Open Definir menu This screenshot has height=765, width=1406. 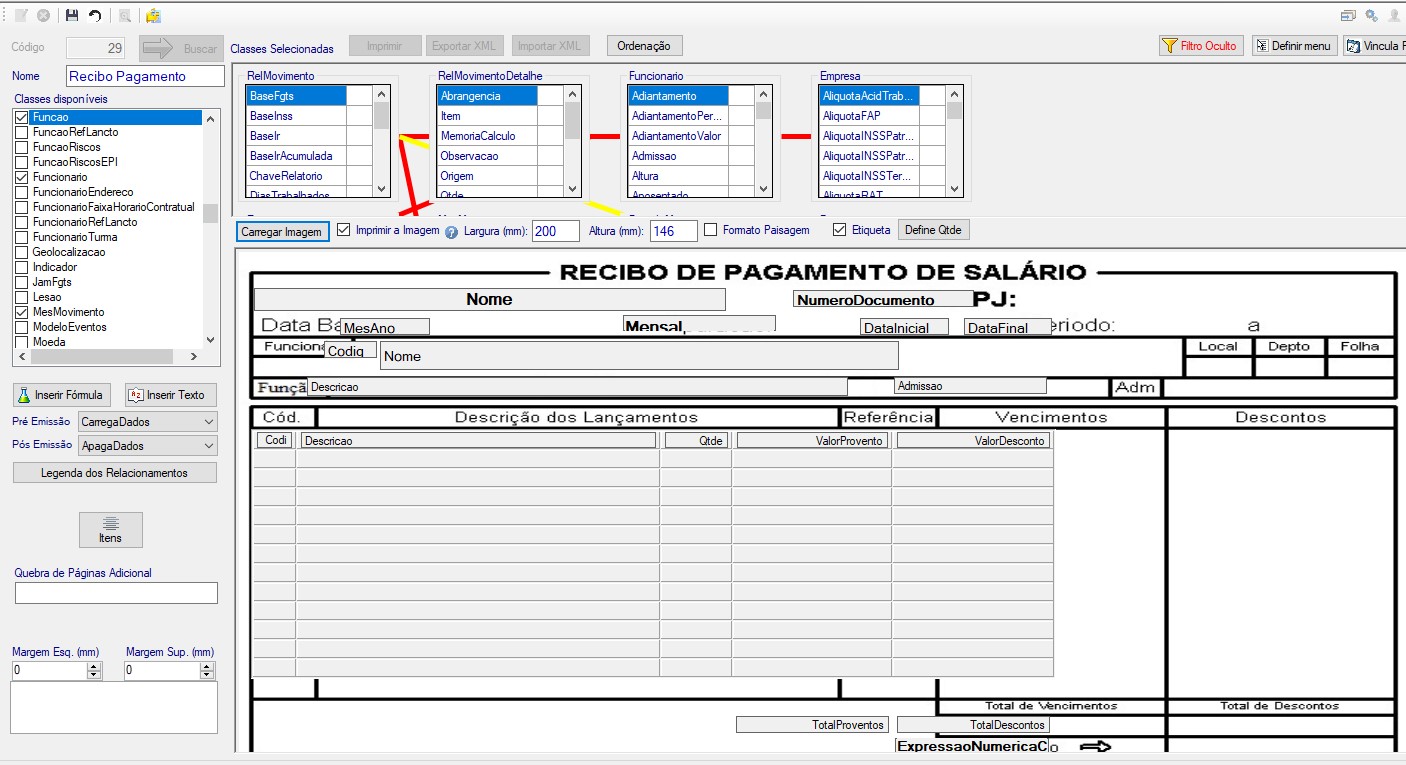[x=1294, y=46]
